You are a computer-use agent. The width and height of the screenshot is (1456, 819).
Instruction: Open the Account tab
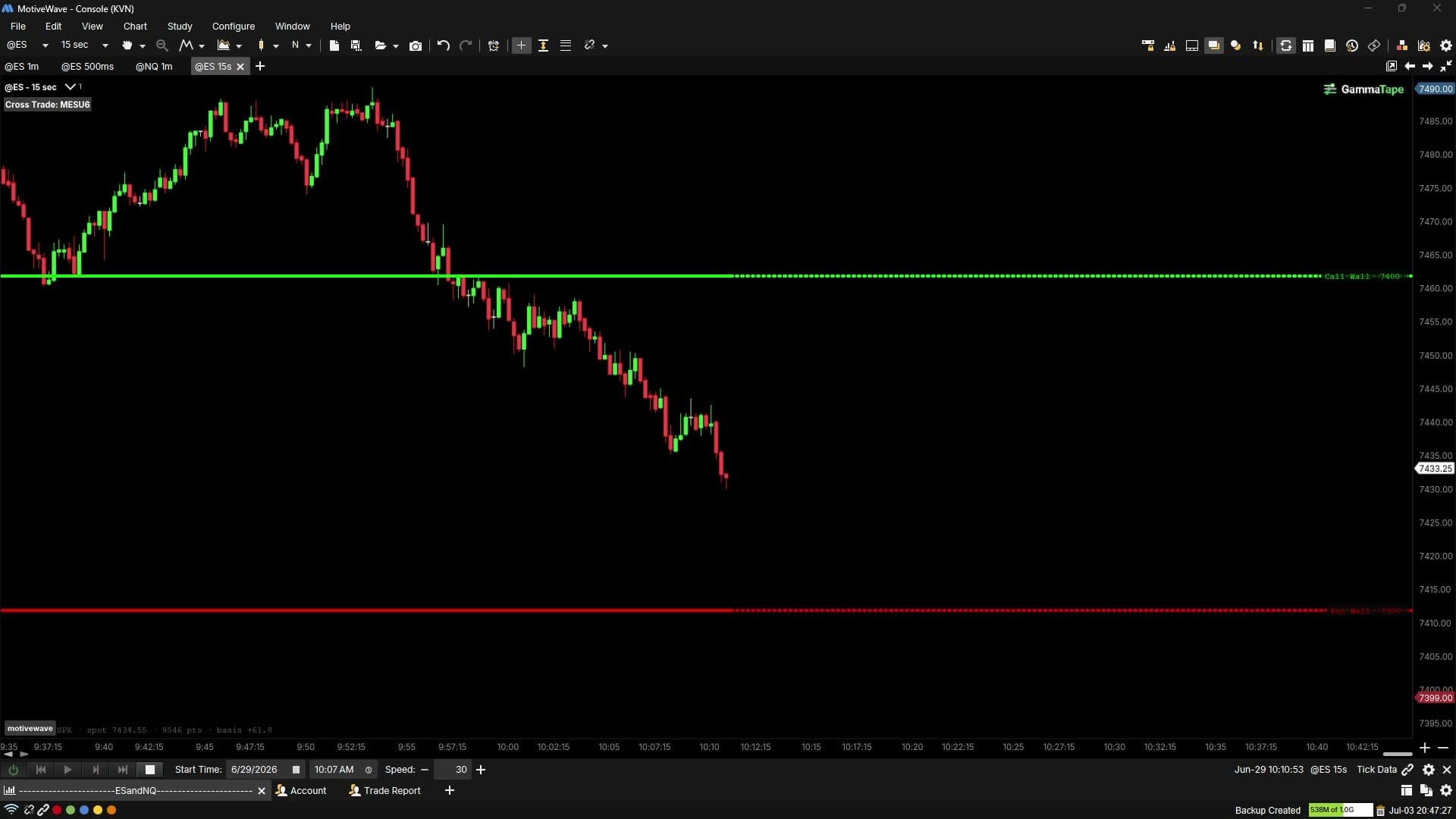click(302, 791)
